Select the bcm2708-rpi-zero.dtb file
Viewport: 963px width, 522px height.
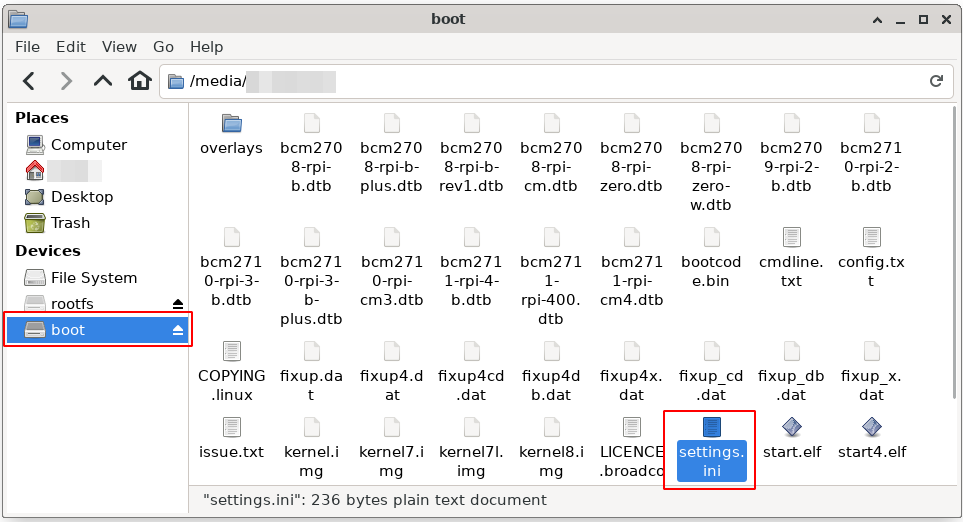(x=631, y=154)
